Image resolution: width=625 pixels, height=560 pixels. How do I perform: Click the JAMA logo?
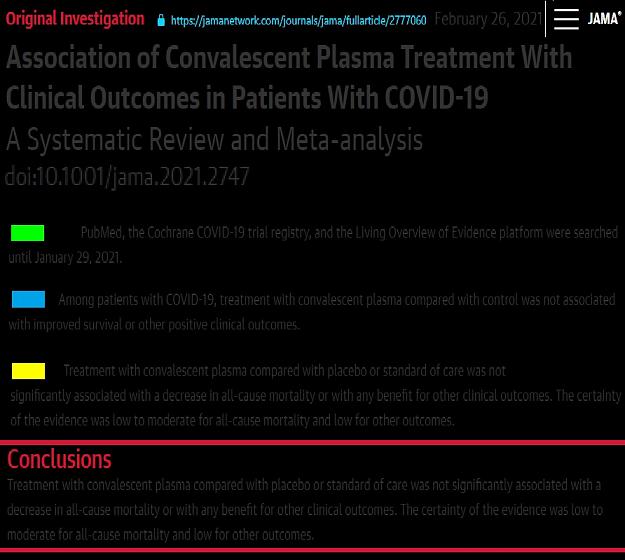604,18
